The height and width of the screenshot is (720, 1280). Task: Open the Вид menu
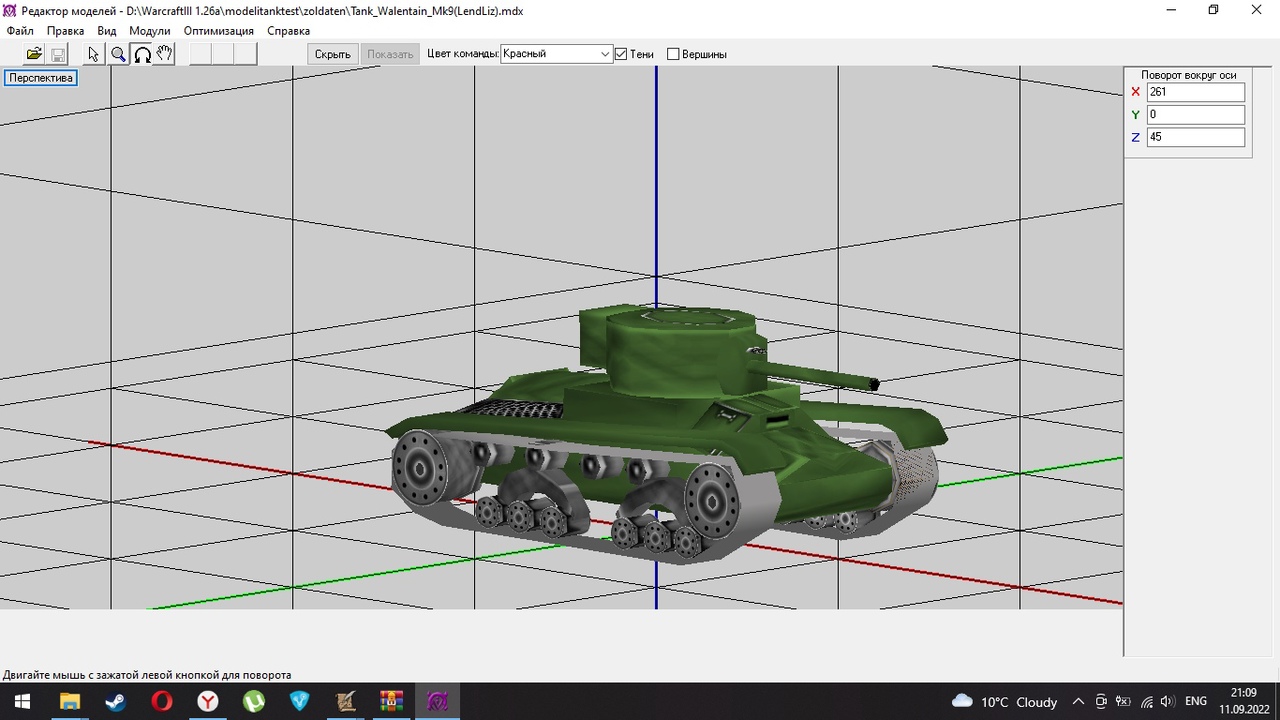point(107,31)
